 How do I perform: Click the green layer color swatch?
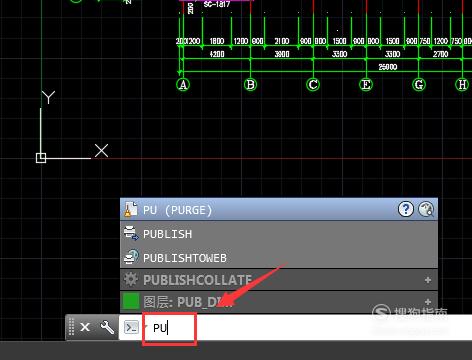click(x=131, y=301)
